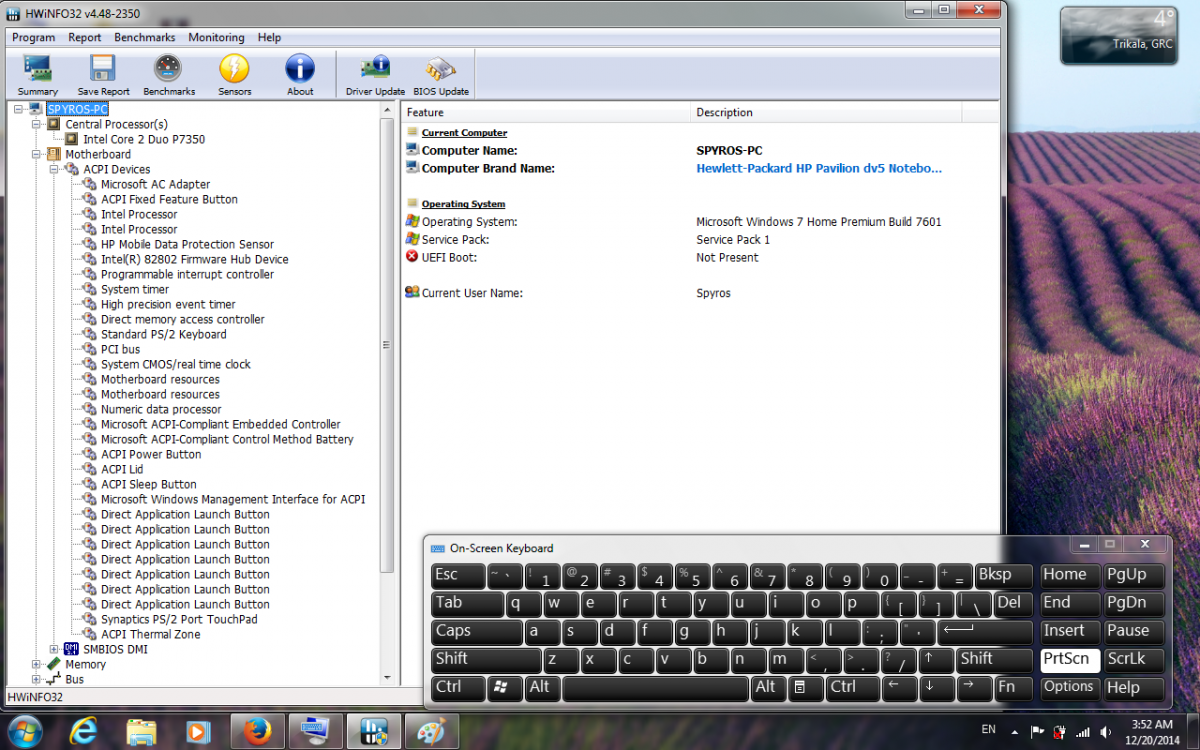Open Internet Explorer from taskbar
The image size is (1200, 750).
pos(83,733)
